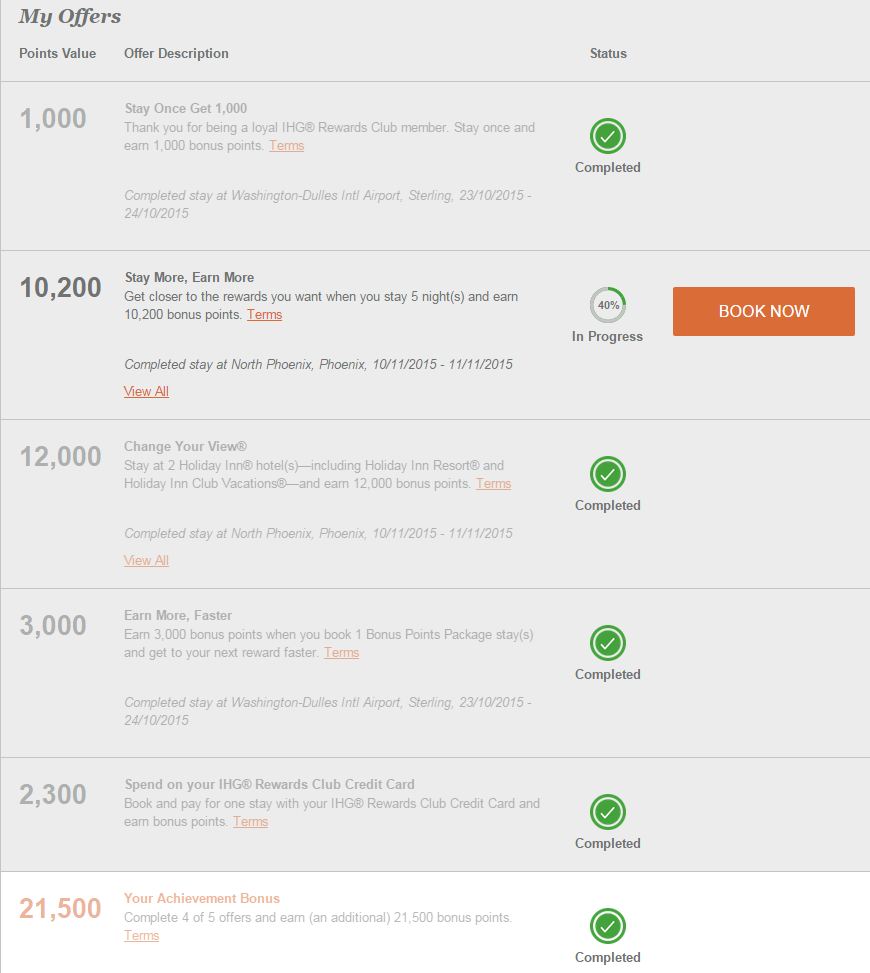870x973 pixels.
Task: Click the Points Value column header
Action: [x=58, y=53]
